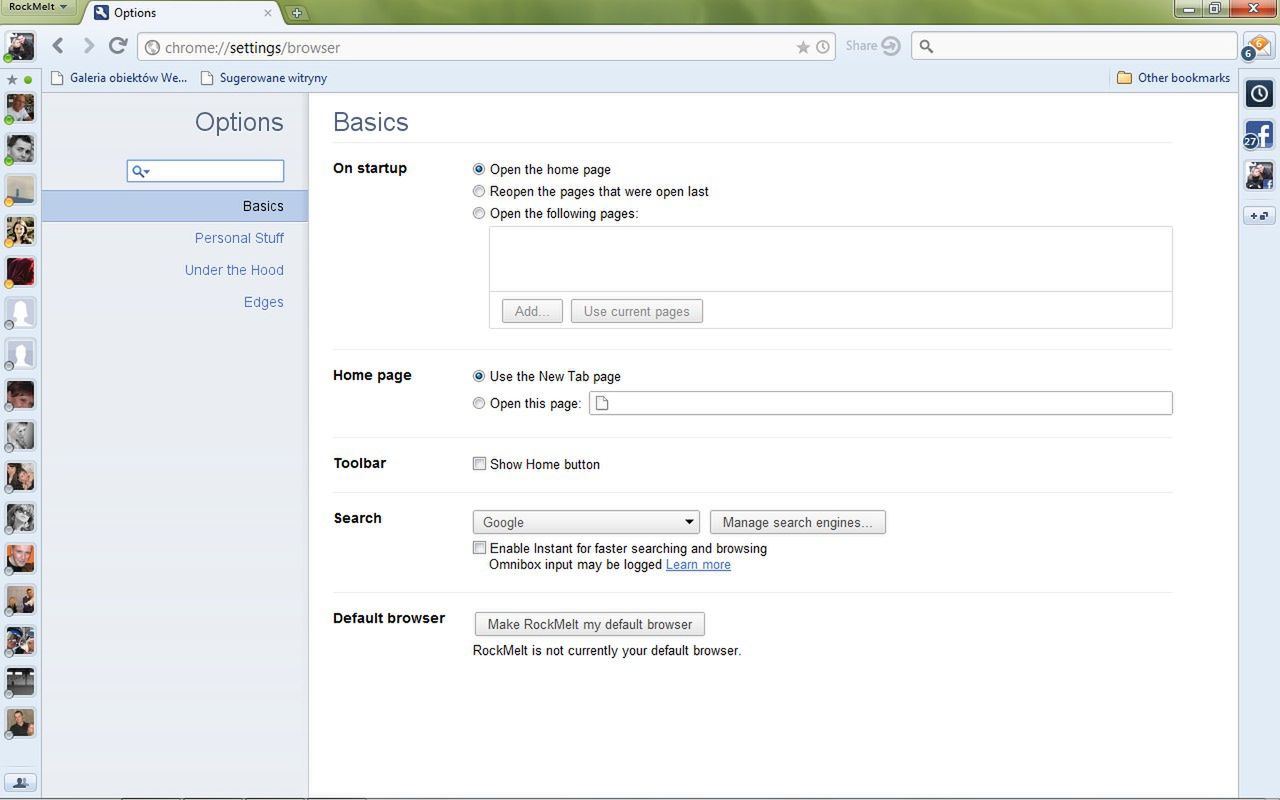Follow the Learn more link
1280x800 pixels.
(x=698, y=565)
